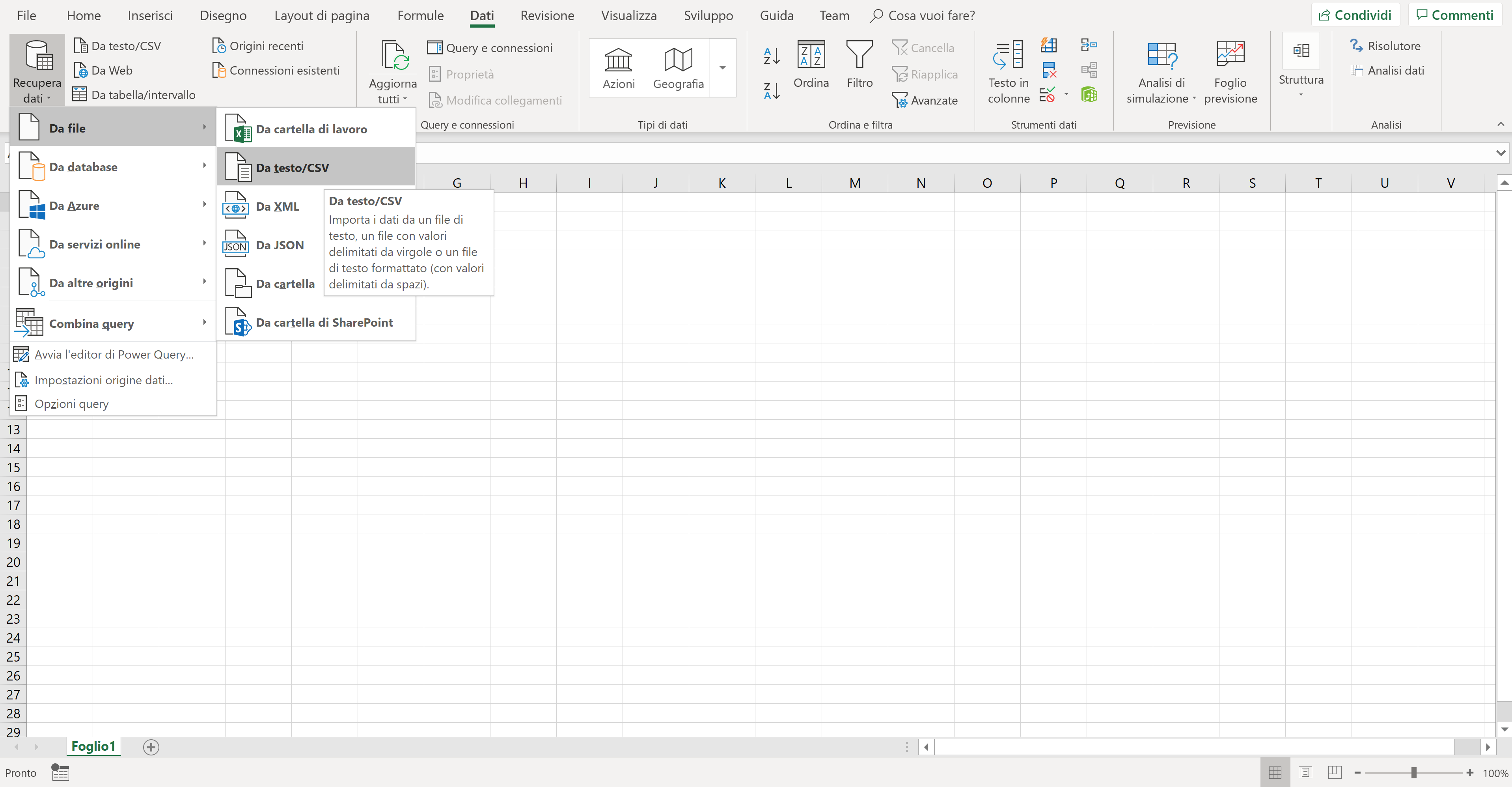The height and width of the screenshot is (787, 1512).
Task: Switch to Layout di pagina view
Action: pyautogui.click(x=1305, y=772)
